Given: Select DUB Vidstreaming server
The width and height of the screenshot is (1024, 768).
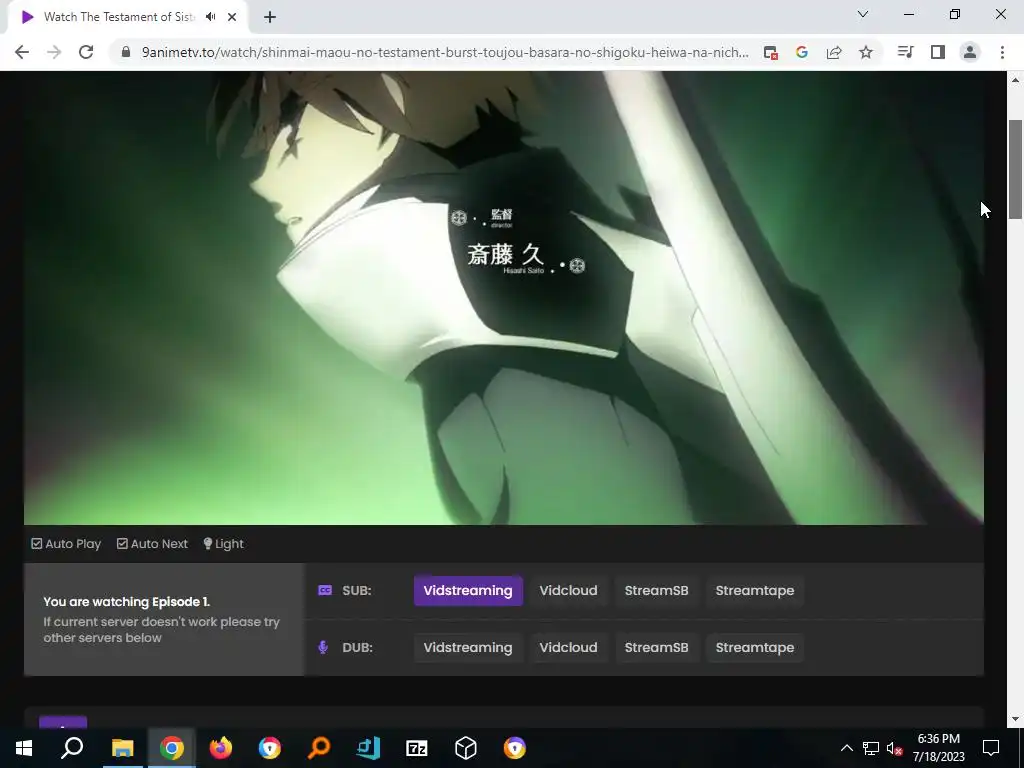Looking at the screenshot, I should click(x=468, y=648).
